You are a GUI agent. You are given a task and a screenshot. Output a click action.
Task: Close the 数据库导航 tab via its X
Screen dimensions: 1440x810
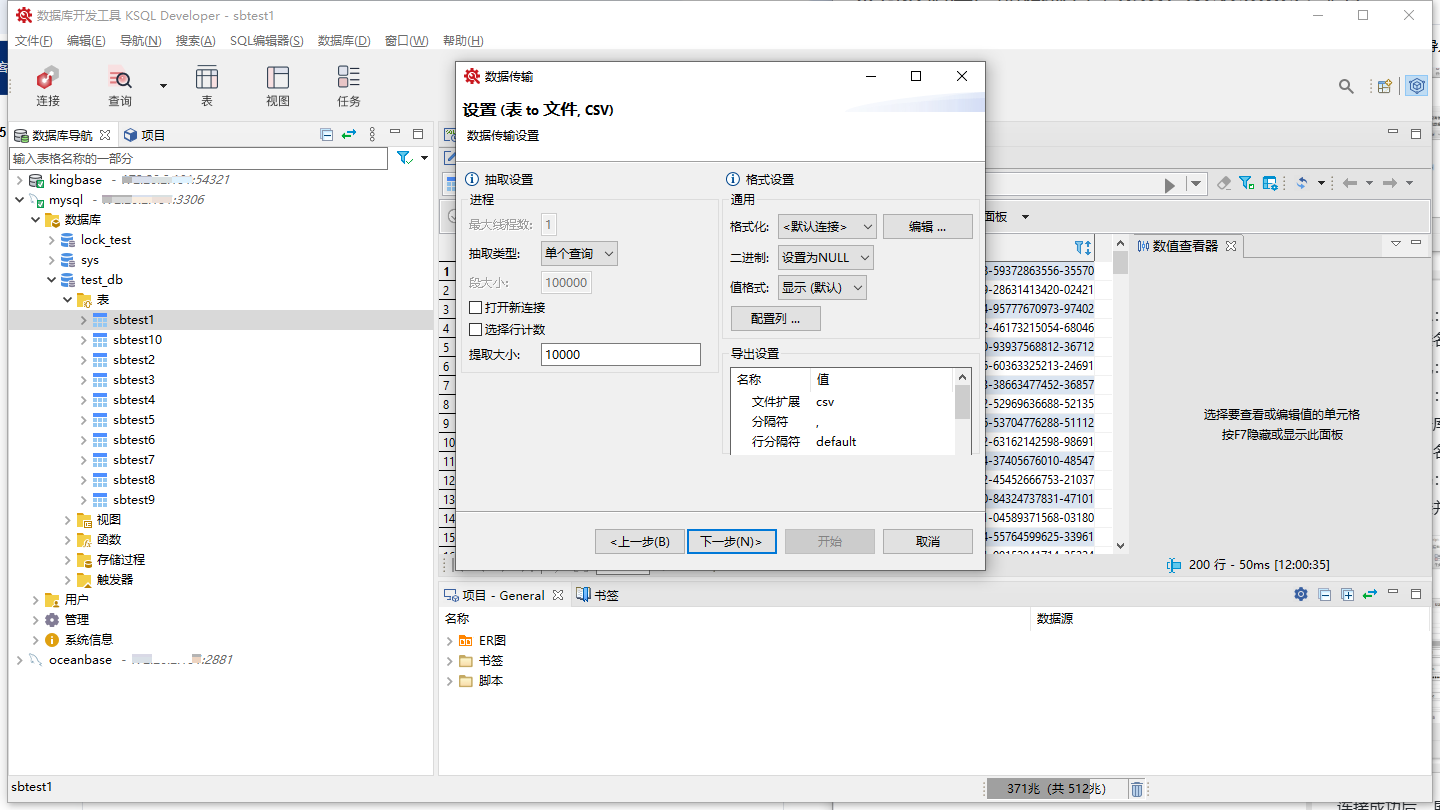(105, 135)
